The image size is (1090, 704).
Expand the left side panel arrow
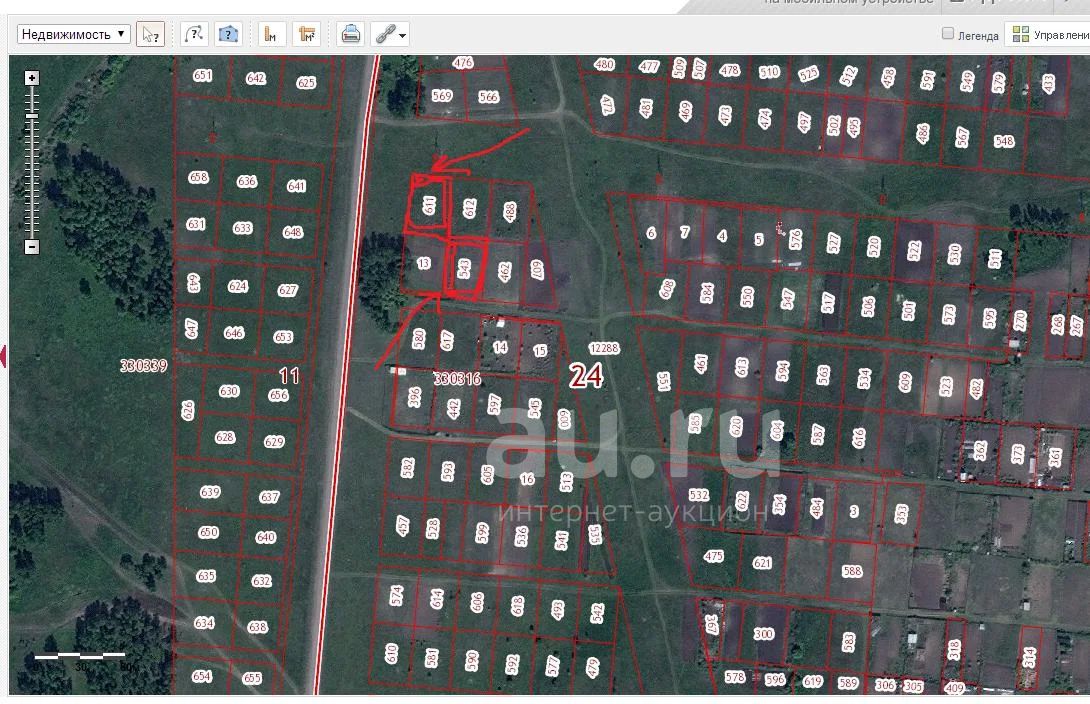[3, 356]
